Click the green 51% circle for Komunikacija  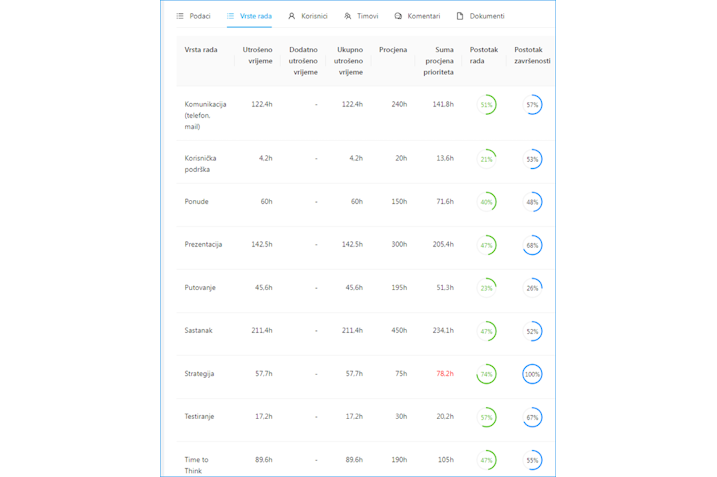(x=487, y=105)
